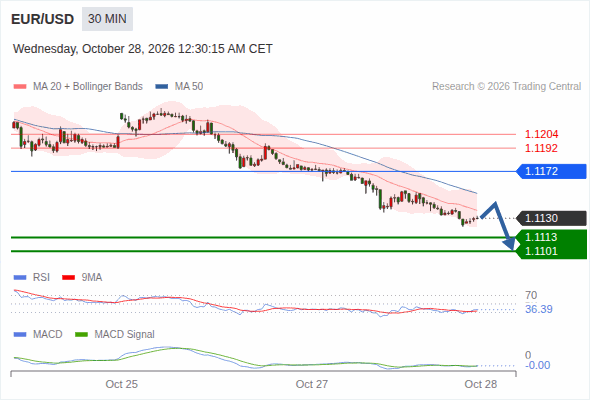This screenshot has height=400, width=590.
Task: Click the RSI legend swatch
Action: click(x=20, y=278)
